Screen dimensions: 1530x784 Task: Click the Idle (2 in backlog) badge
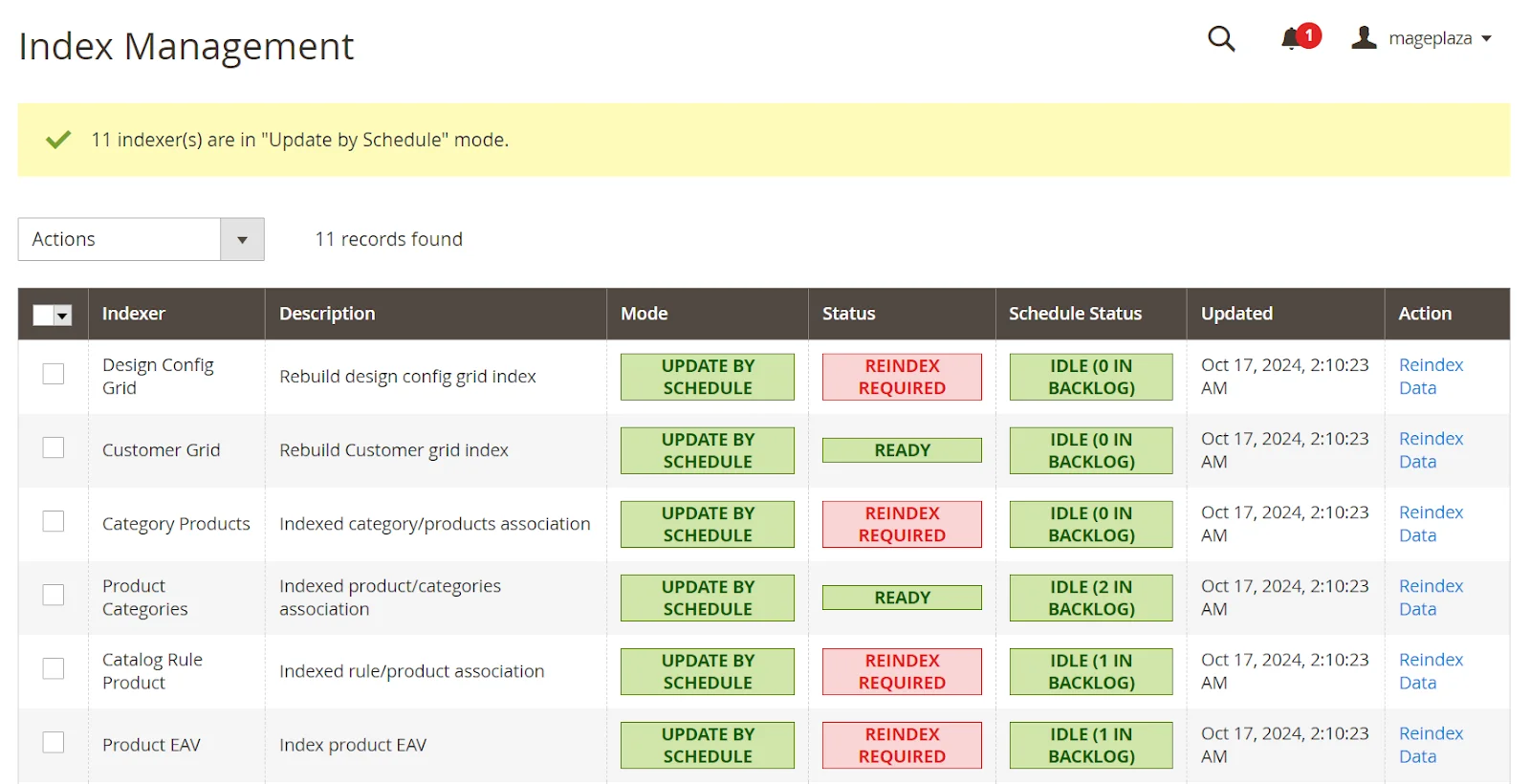(x=1091, y=598)
